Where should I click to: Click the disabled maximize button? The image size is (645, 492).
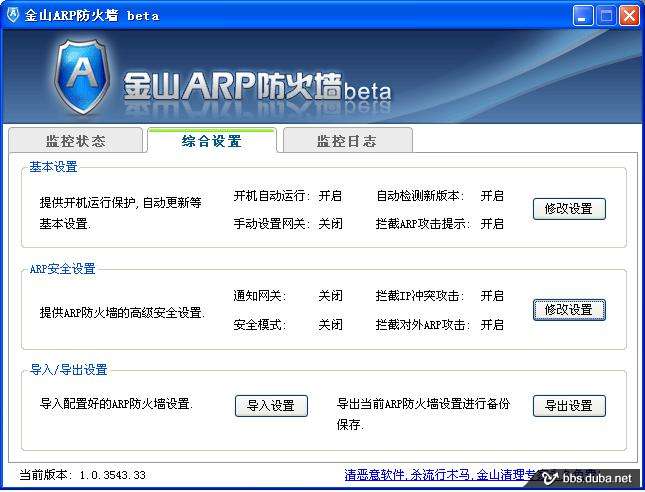point(606,16)
